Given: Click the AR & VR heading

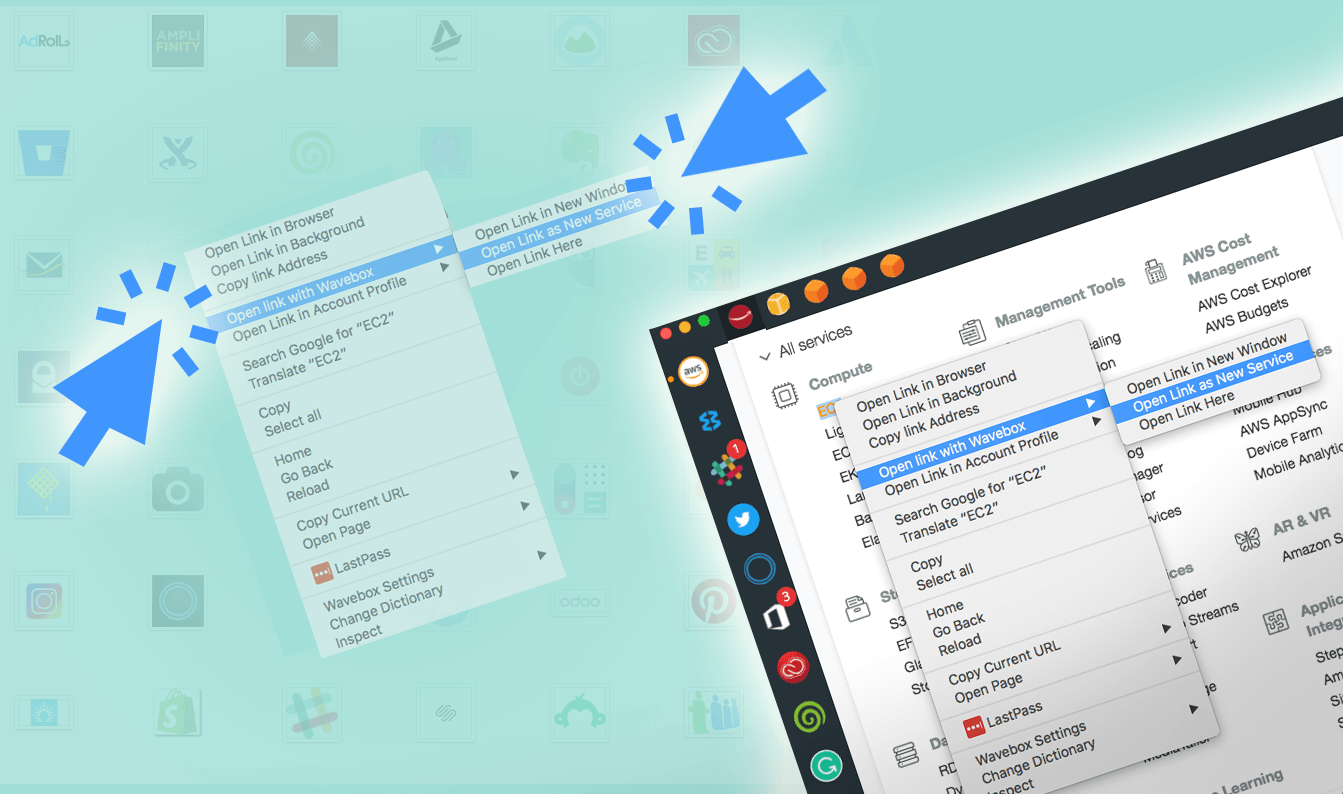Looking at the screenshot, I should [1301, 521].
